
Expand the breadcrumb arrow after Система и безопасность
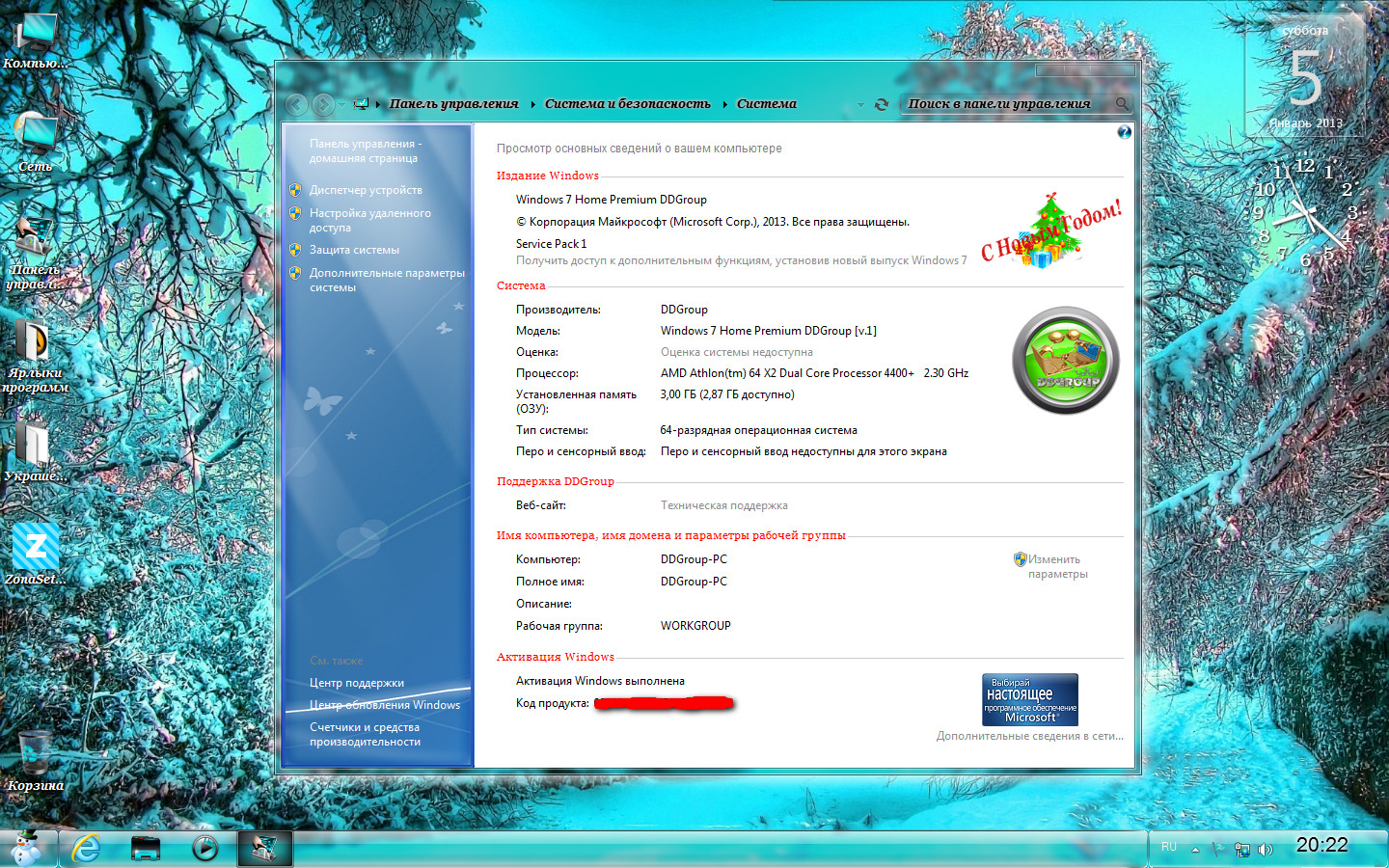(724, 104)
